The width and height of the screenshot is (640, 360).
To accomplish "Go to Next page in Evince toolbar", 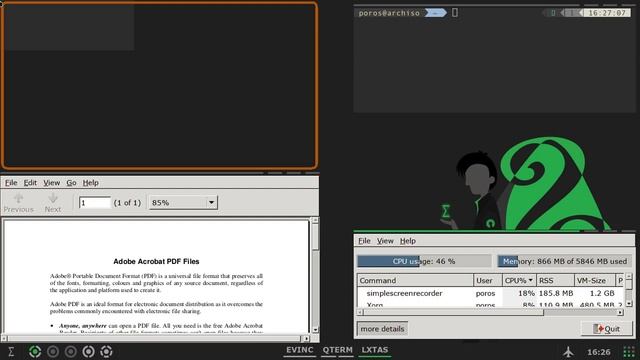I will pos(53,203).
